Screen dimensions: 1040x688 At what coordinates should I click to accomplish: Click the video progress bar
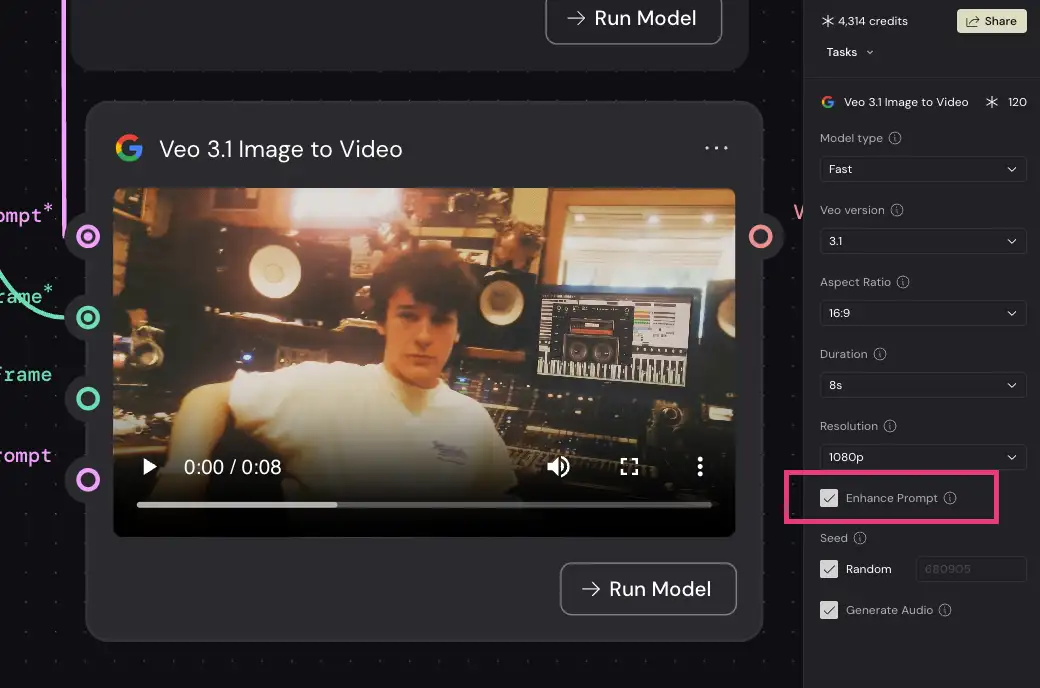coord(424,505)
